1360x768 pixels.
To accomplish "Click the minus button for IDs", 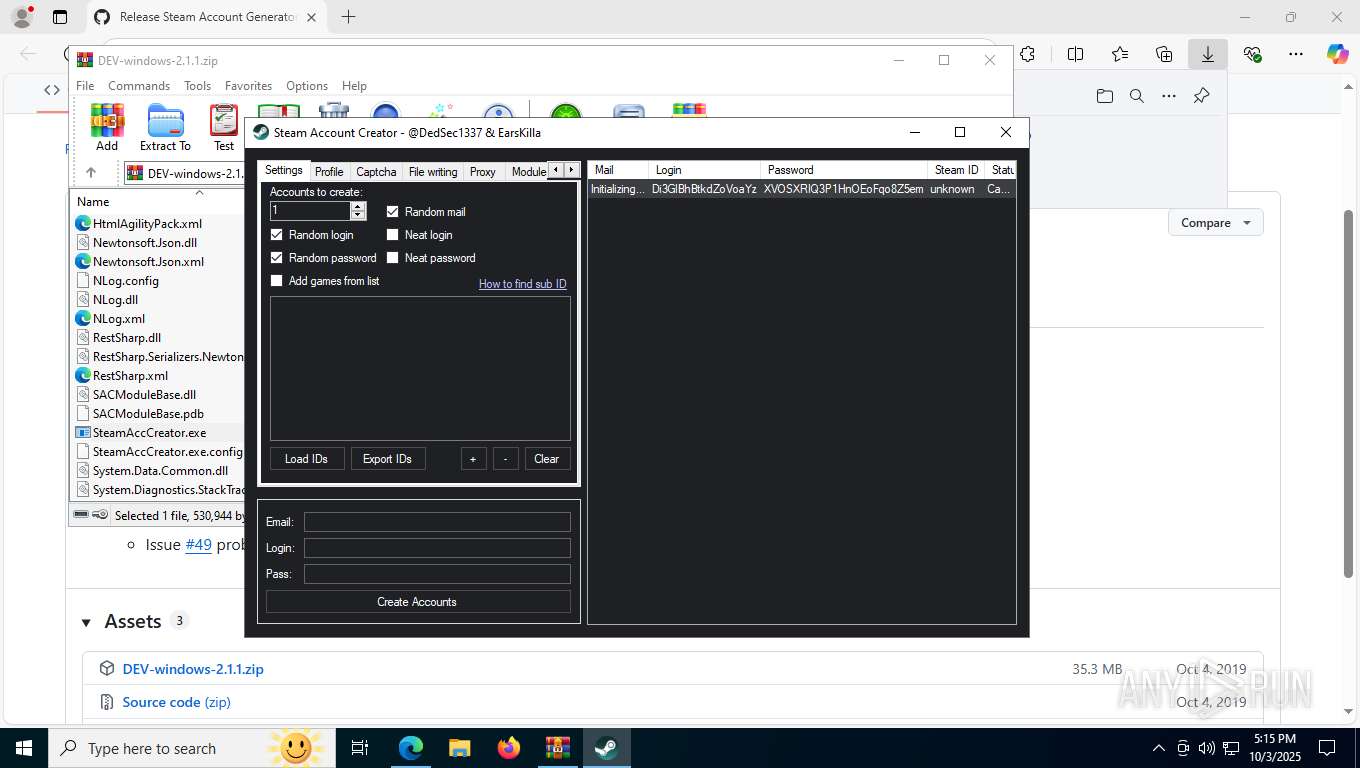I will [x=506, y=459].
